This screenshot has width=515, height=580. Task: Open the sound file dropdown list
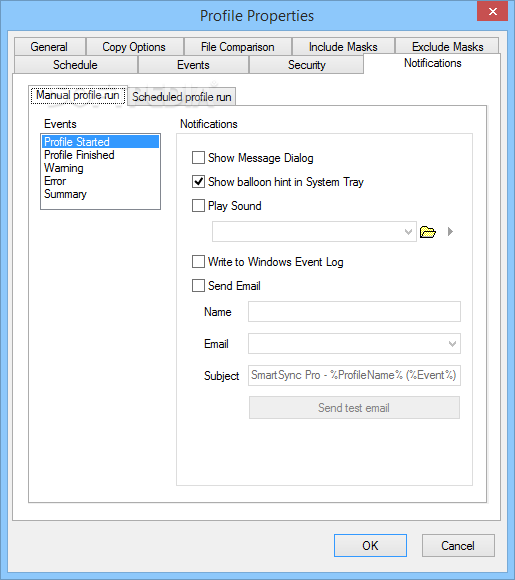(x=408, y=232)
